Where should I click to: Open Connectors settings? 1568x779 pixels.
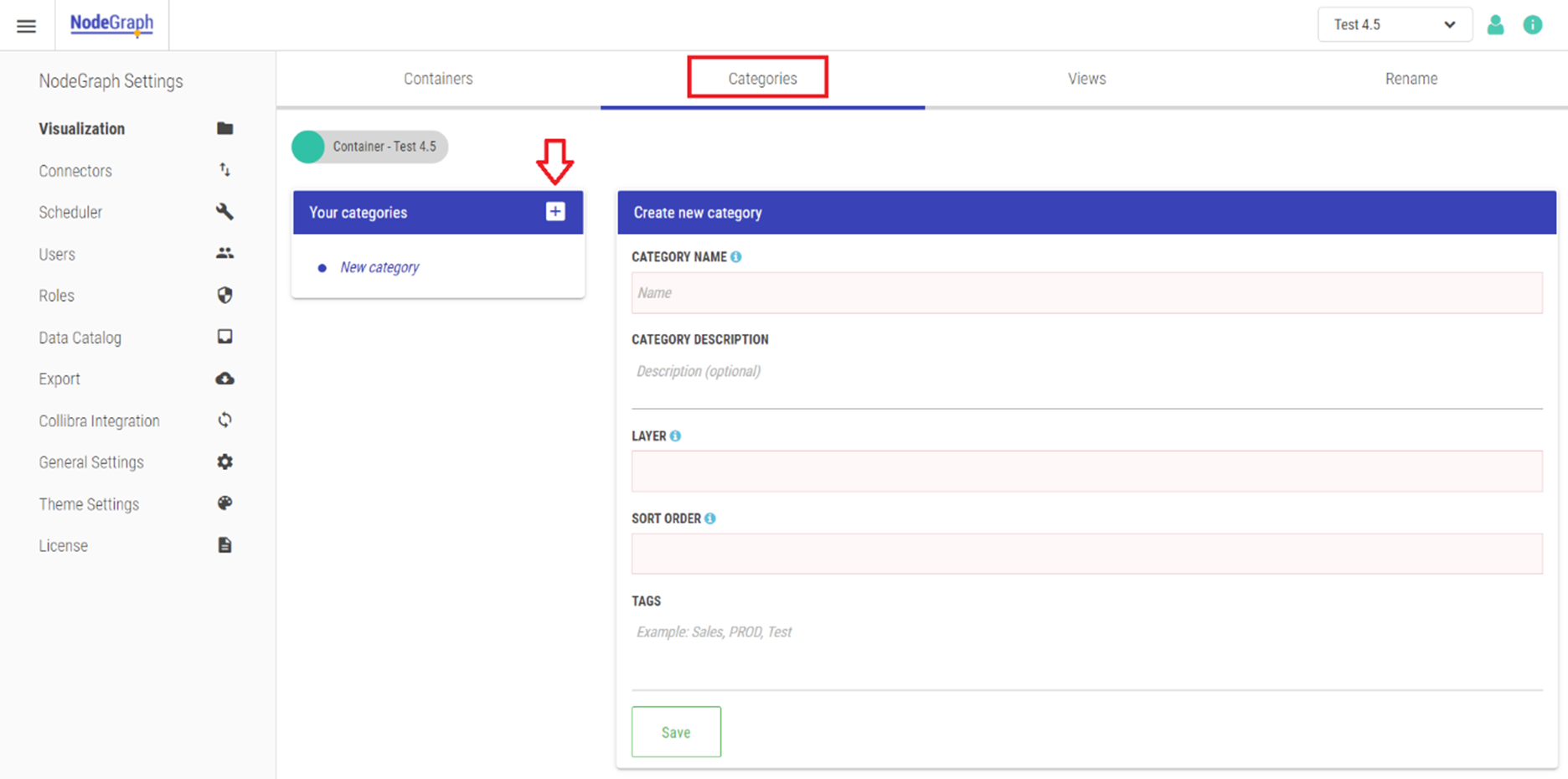click(x=75, y=171)
